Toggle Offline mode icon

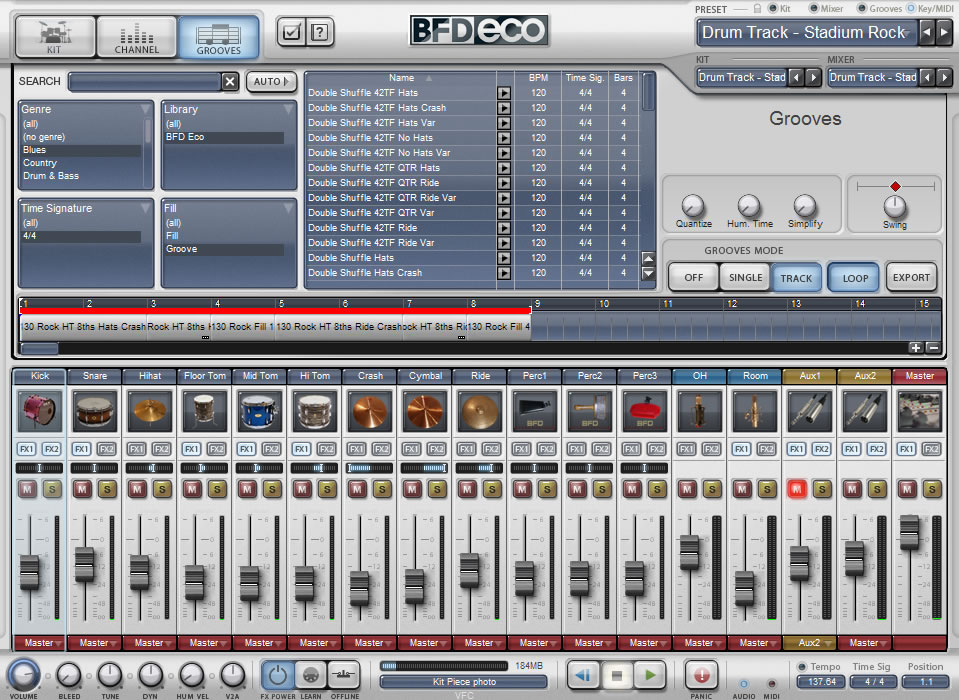[344, 676]
